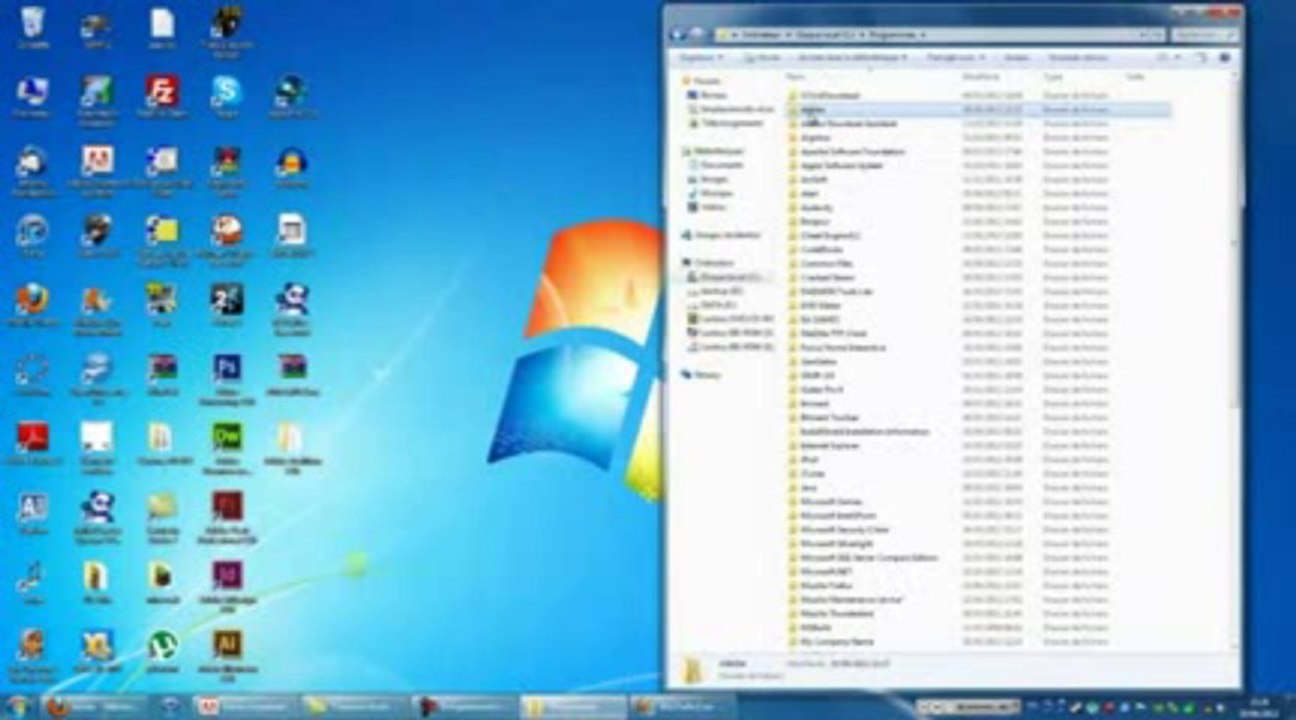Open the Partager avec dropdown
The height and width of the screenshot is (720, 1296).
tap(956, 58)
